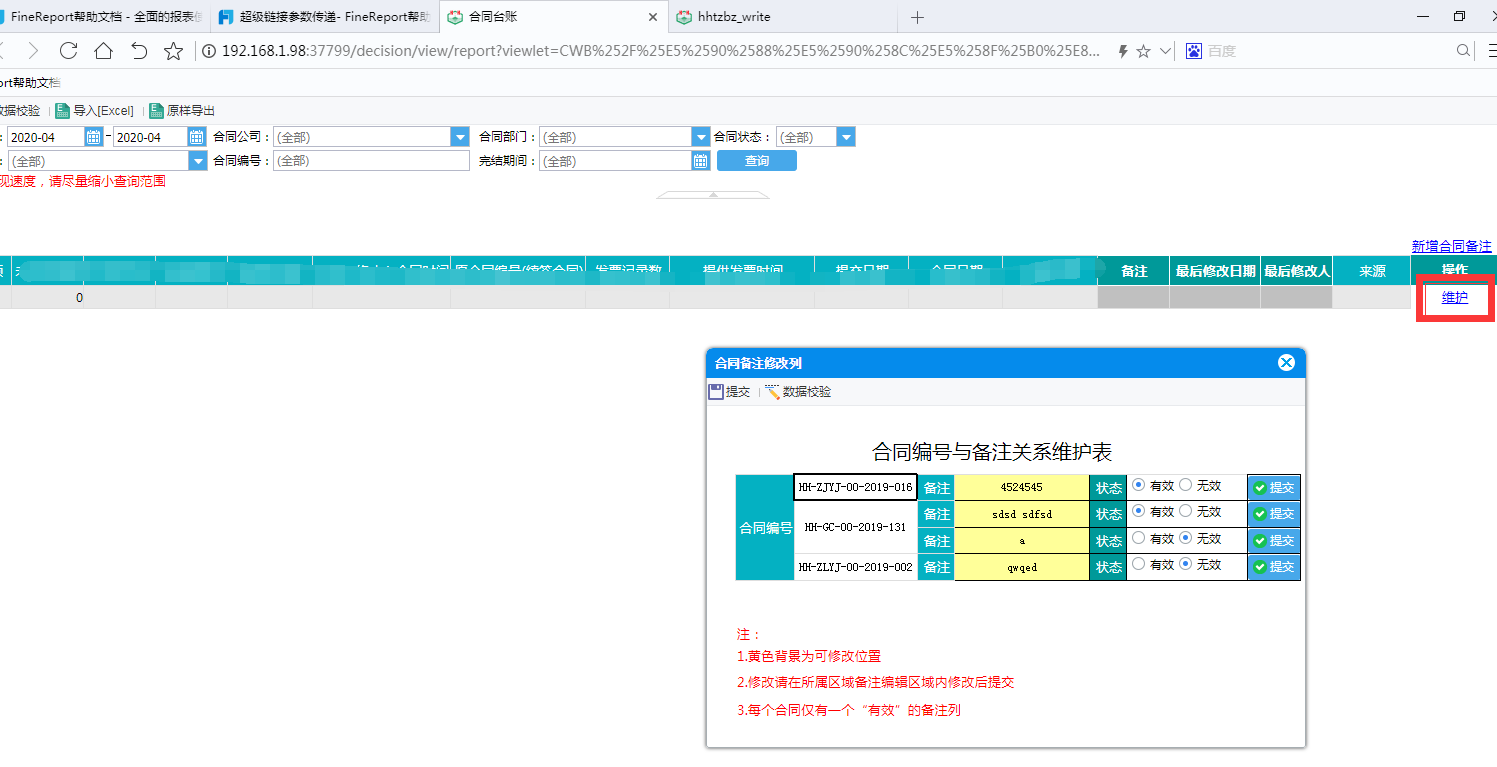The height and width of the screenshot is (767, 1497).
Task: Click the browser refresh icon
Action: pyautogui.click(x=68, y=51)
